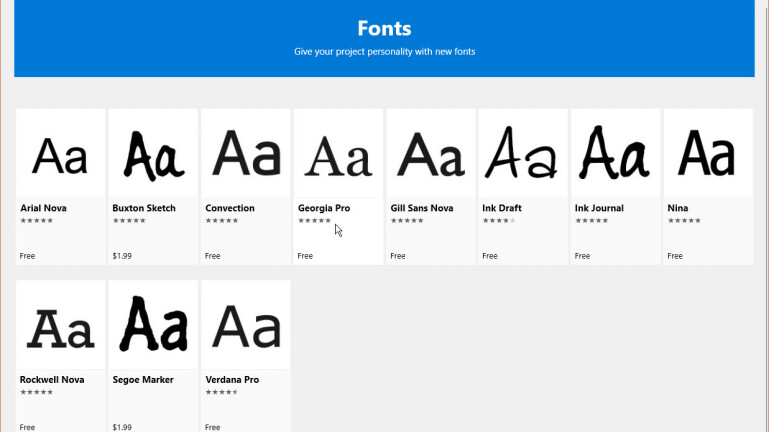Select the Ink Journal star rating
769x432 pixels.
[x=591, y=221]
